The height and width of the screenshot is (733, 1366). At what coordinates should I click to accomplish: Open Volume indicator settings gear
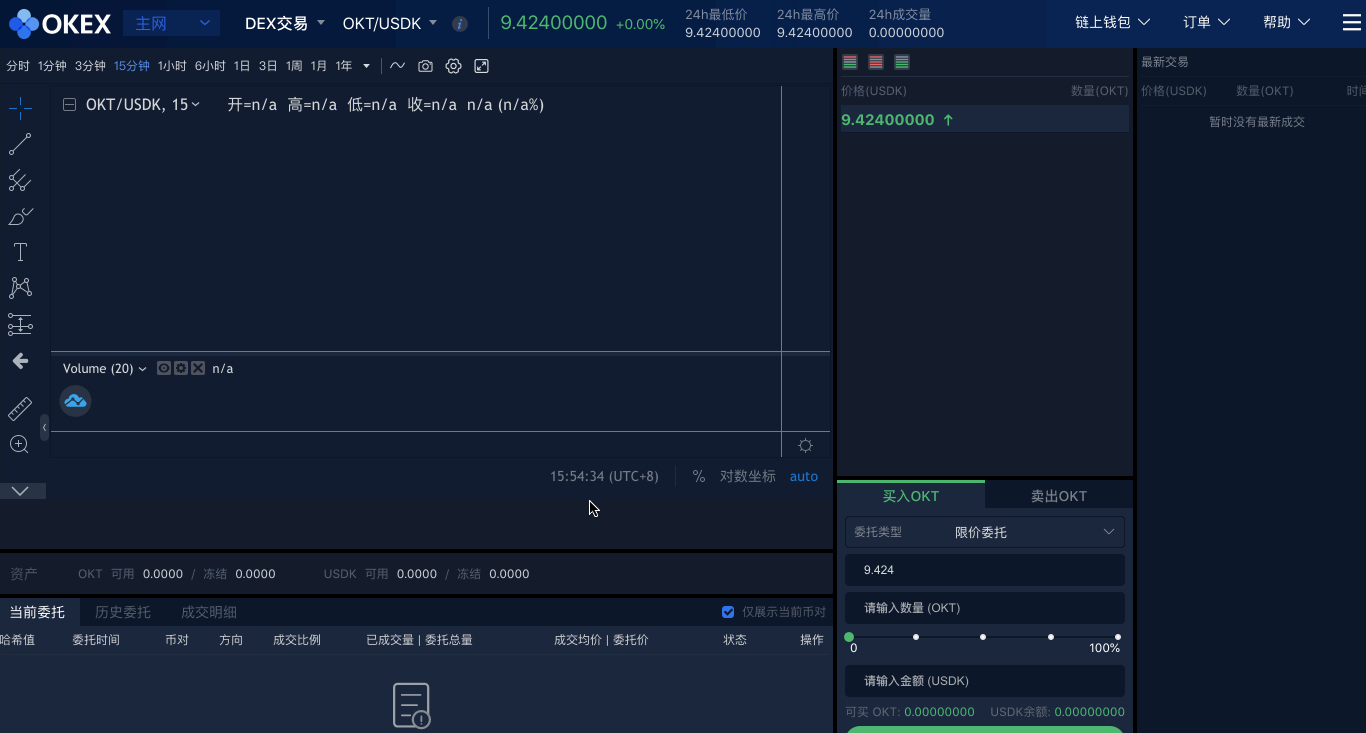click(x=181, y=368)
